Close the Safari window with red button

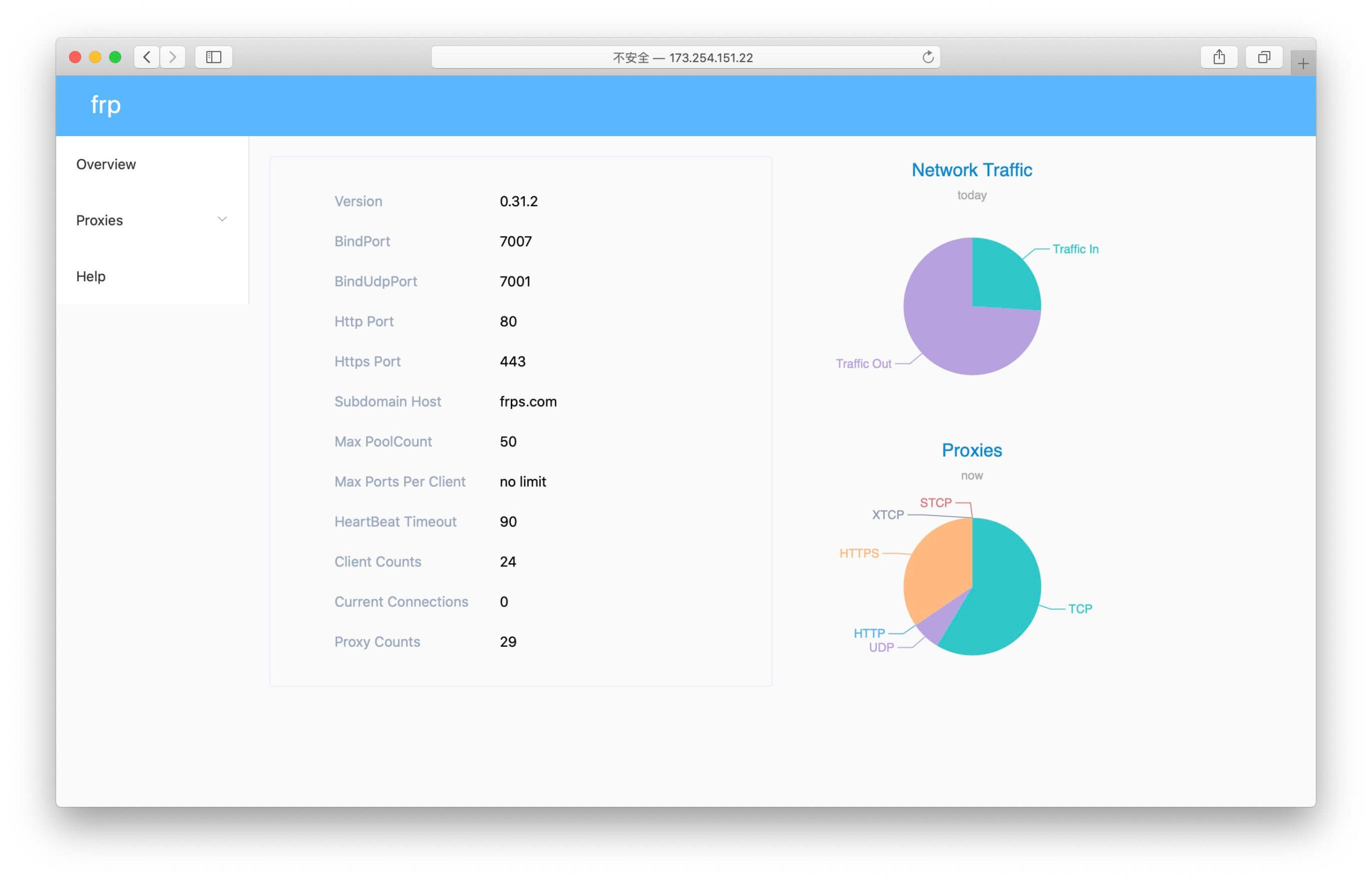[75, 57]
